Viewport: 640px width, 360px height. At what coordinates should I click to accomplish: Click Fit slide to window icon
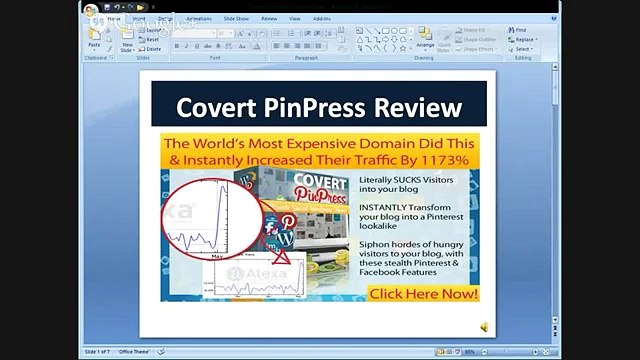click(547, 352)
